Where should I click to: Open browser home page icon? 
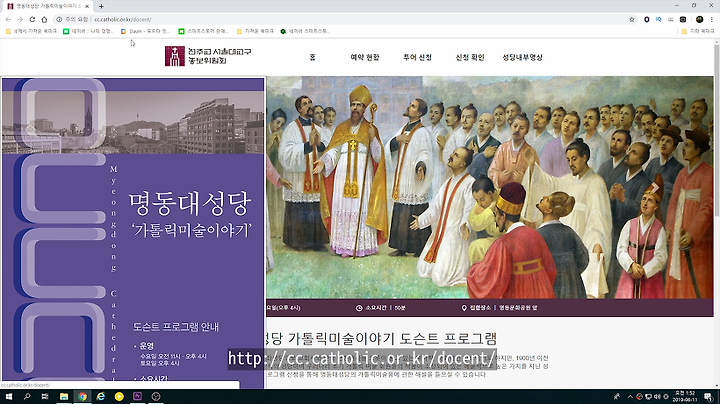coord(44,19)
